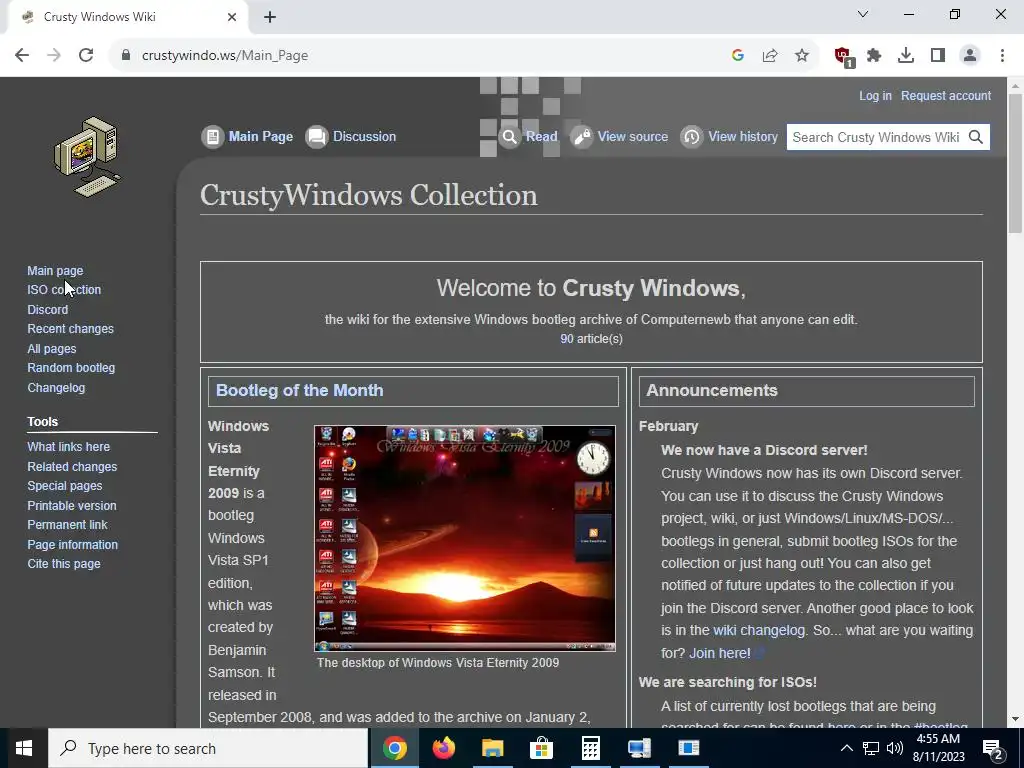The height and width of the screenshot is (768, 1024).
Task: Open Cite this page link
Action: 63,564
